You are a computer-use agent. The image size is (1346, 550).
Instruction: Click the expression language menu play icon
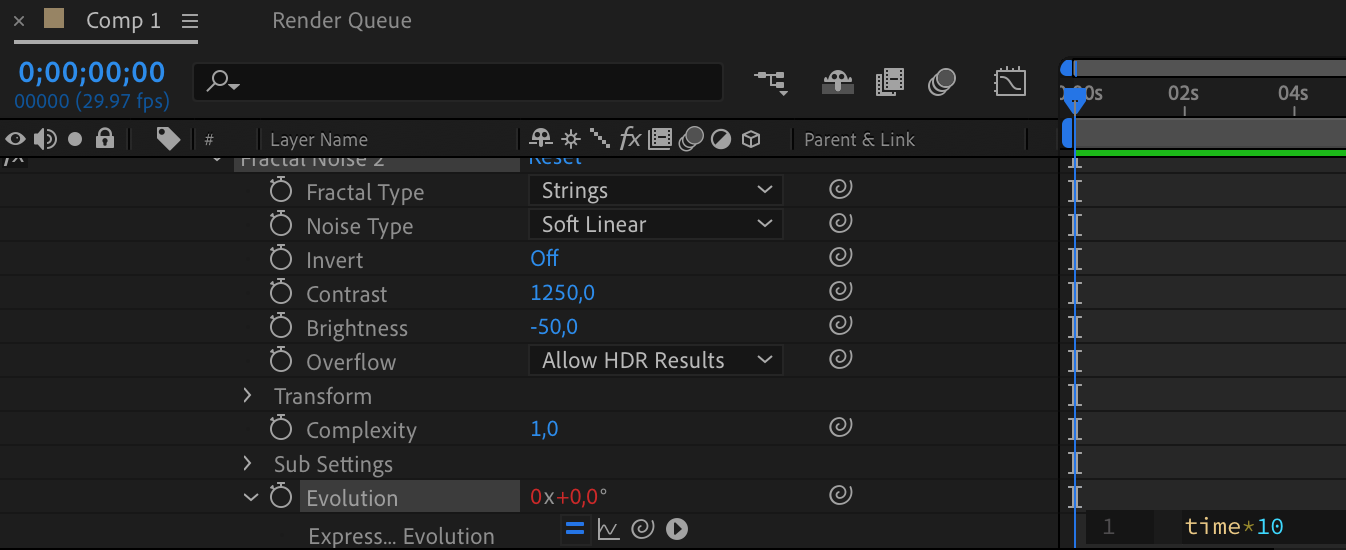(677, 529)
